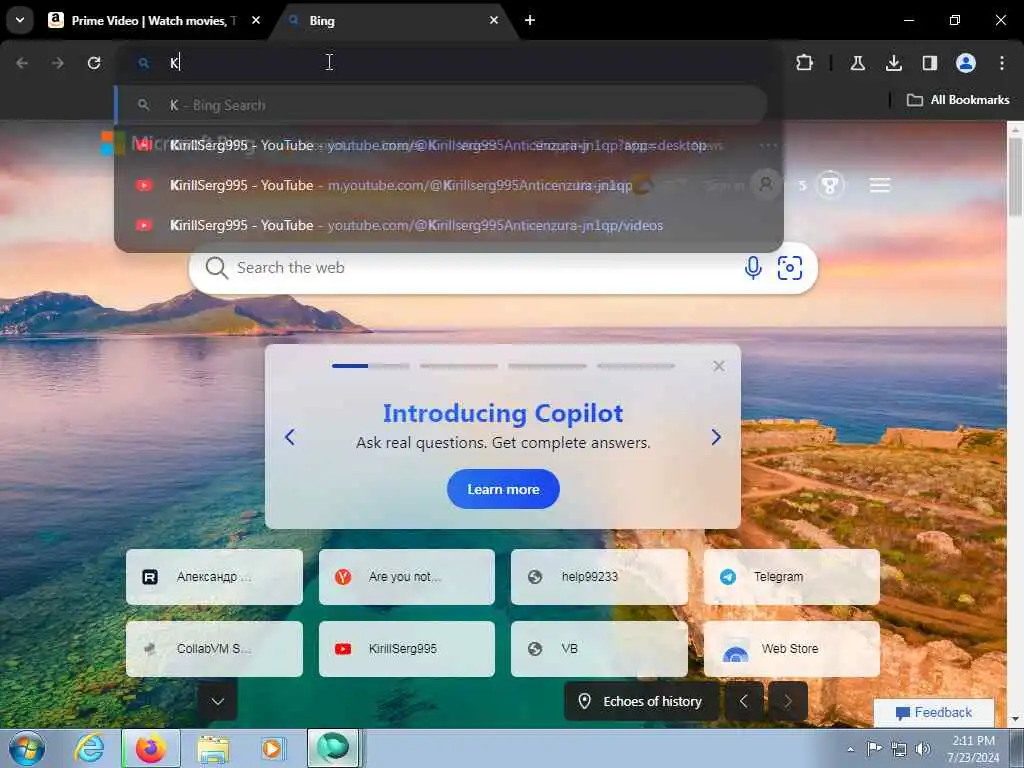Open All Bookmarks folder

pyautogui.click(x=957, y=100)
